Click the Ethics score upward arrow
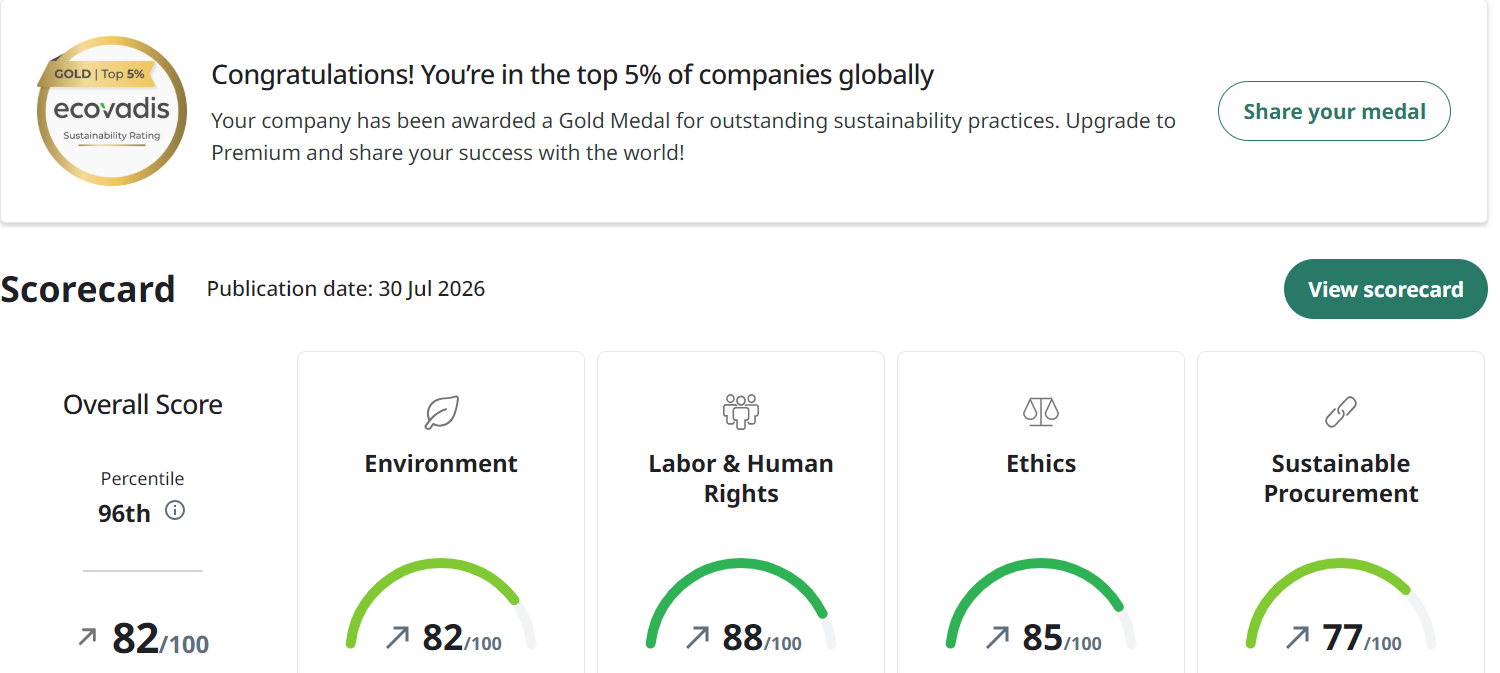1500x673 pixels. point(998,637)
